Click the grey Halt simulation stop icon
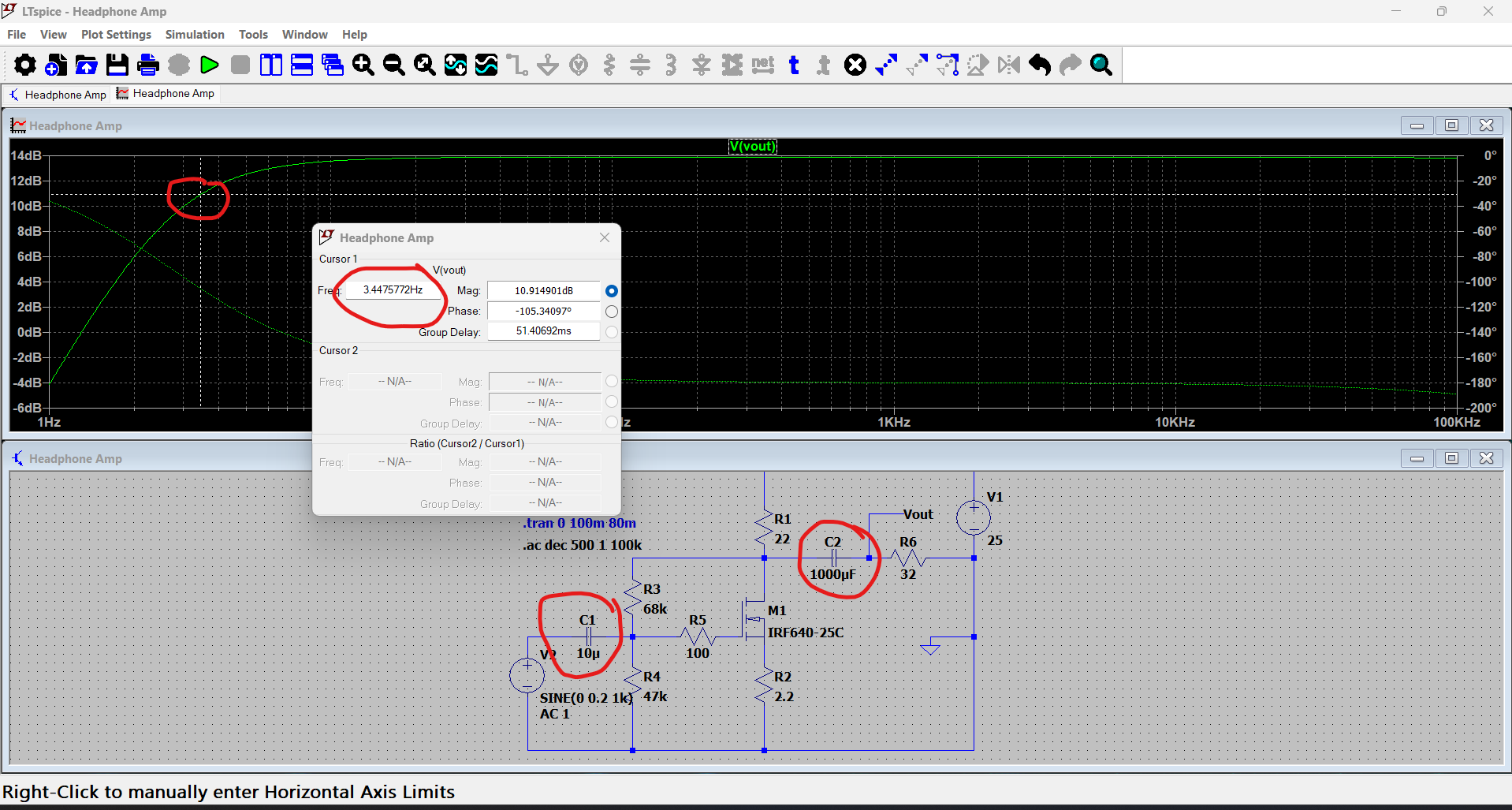 [240, 65]
